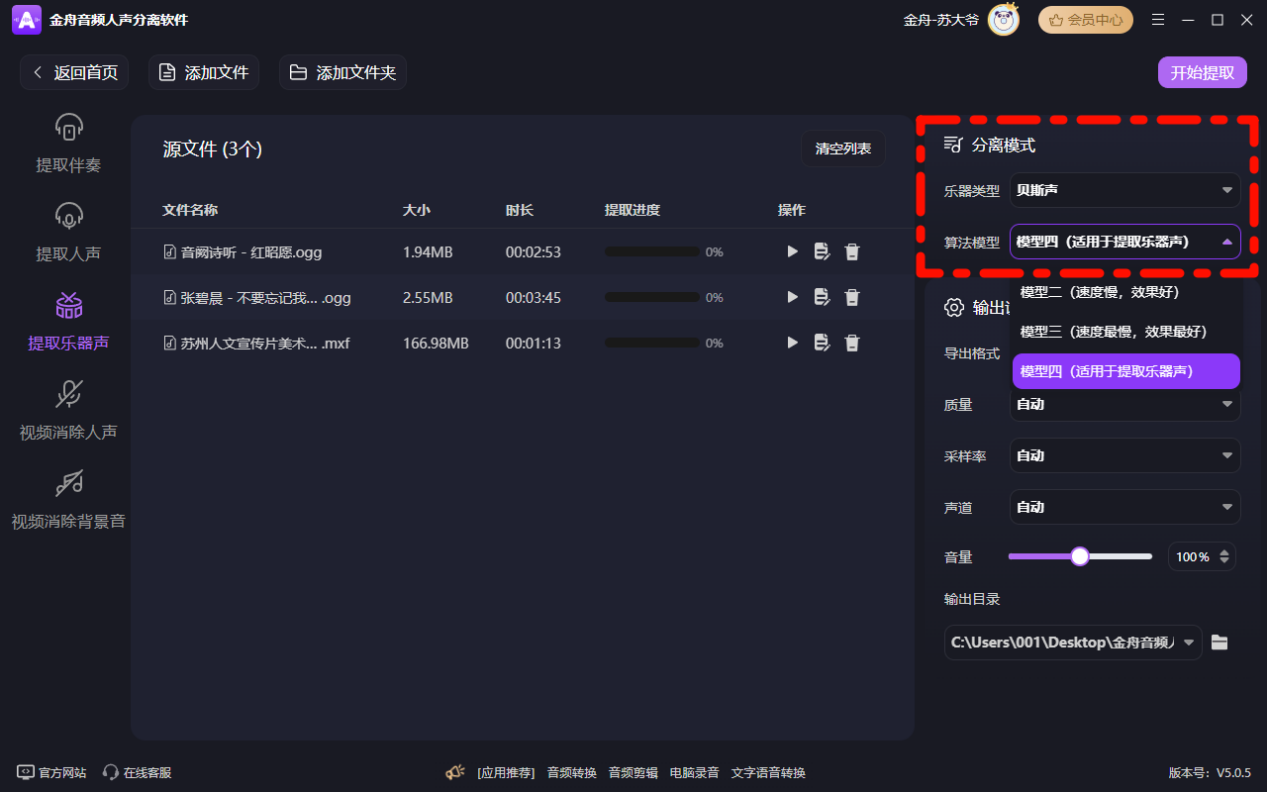Viewport: 1267px width, 792px height.
Task: Click the app logo in title bar
Action: pos(26,20)
